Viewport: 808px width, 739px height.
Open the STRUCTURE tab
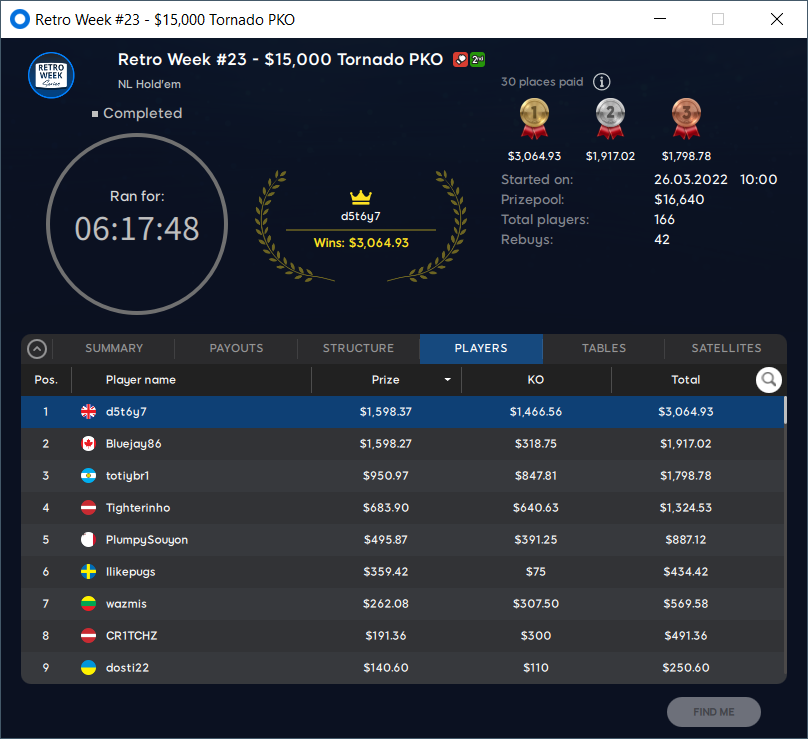359,348
